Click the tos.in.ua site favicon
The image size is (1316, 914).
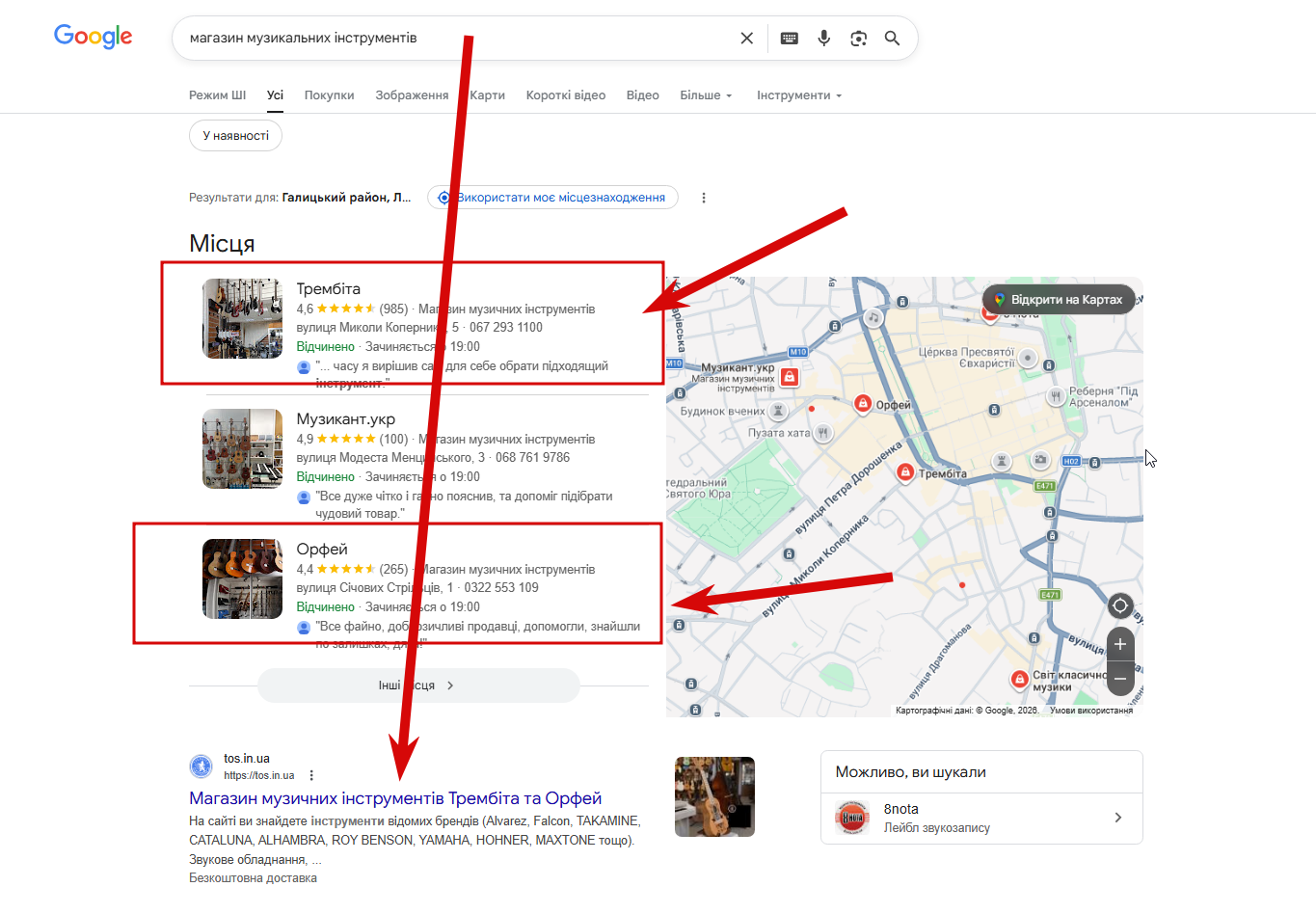201,766
